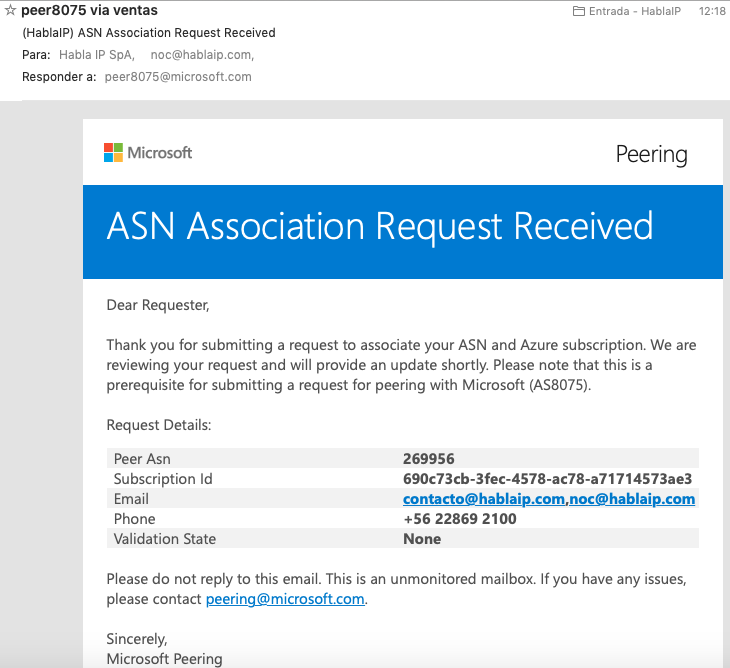Viewport: 730px width, 668px height.
Task: Click the Request Details: heading
Action: tap(159, 425)
